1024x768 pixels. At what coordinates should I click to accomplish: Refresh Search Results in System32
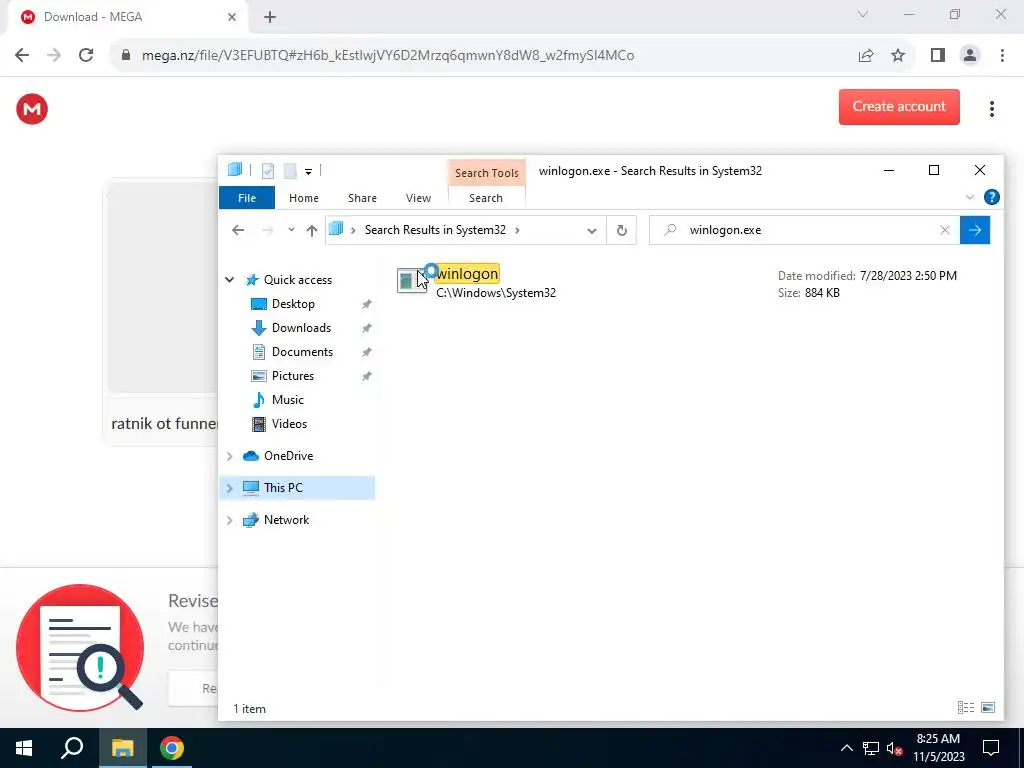point(622,230)
